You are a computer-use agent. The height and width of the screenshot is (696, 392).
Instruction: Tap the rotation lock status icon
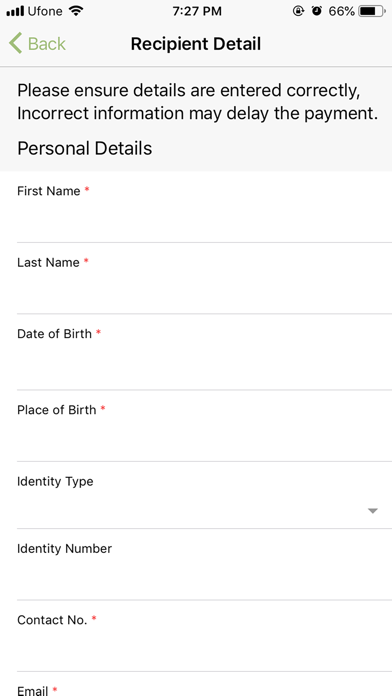point(298,11)
